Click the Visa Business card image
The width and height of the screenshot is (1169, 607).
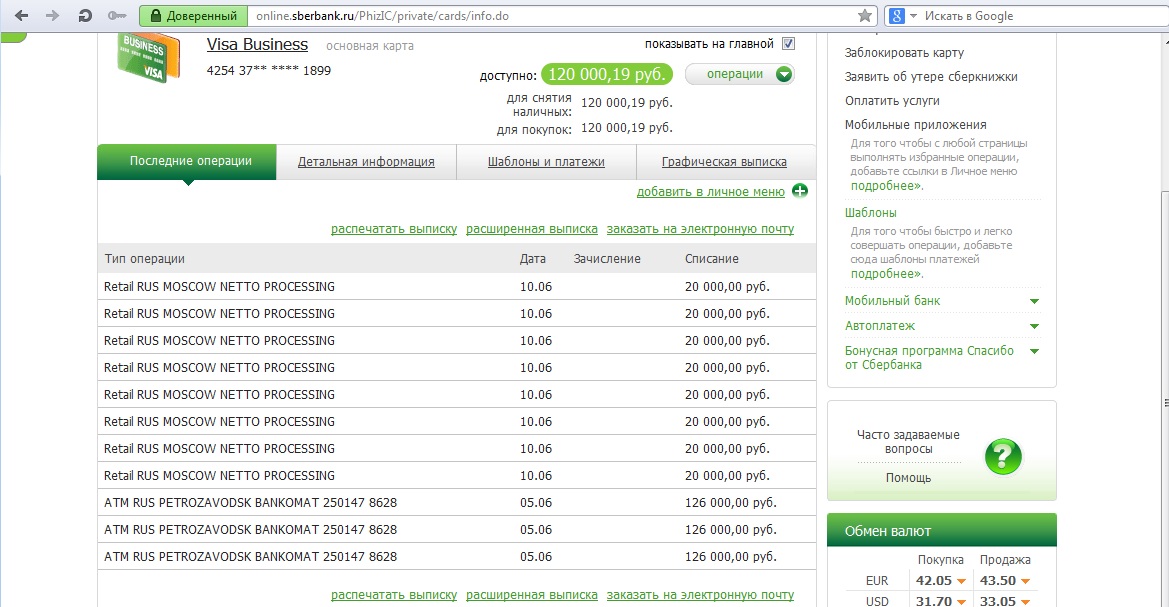148,58
